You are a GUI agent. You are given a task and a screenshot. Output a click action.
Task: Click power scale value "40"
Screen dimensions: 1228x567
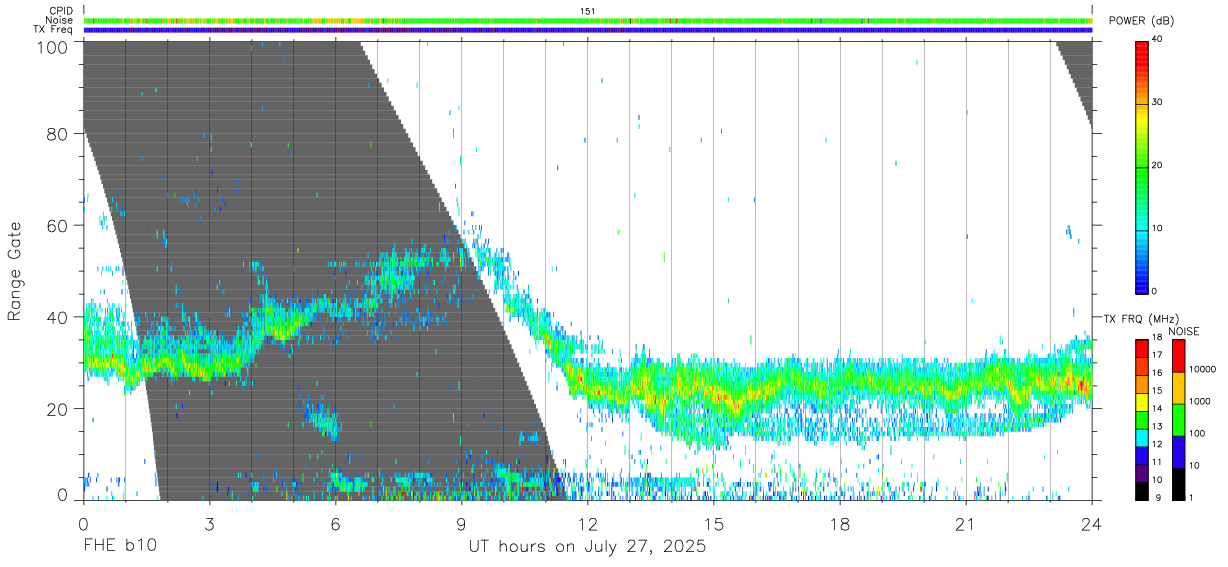1159,40
